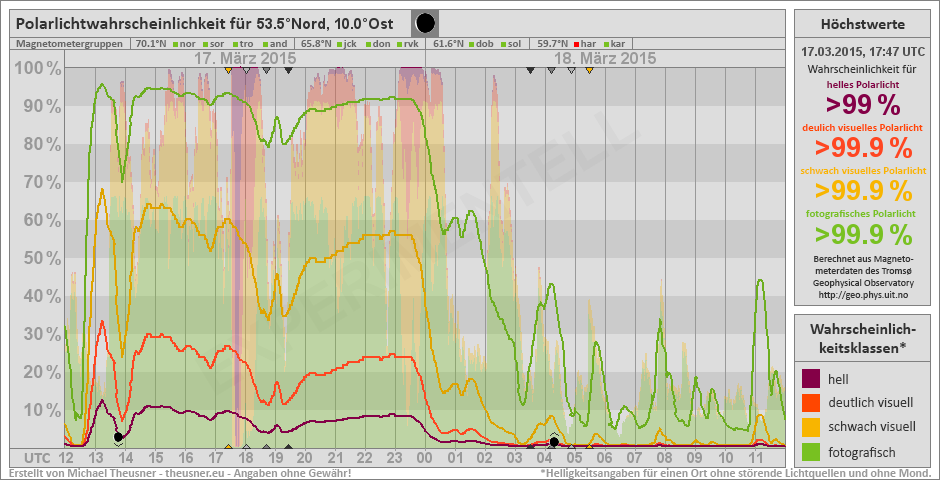Select the yellow 'schwach visuell' legend swatch
Viewport: 940px width, 480px height.
pyautogui.click(x=811, y=428)
